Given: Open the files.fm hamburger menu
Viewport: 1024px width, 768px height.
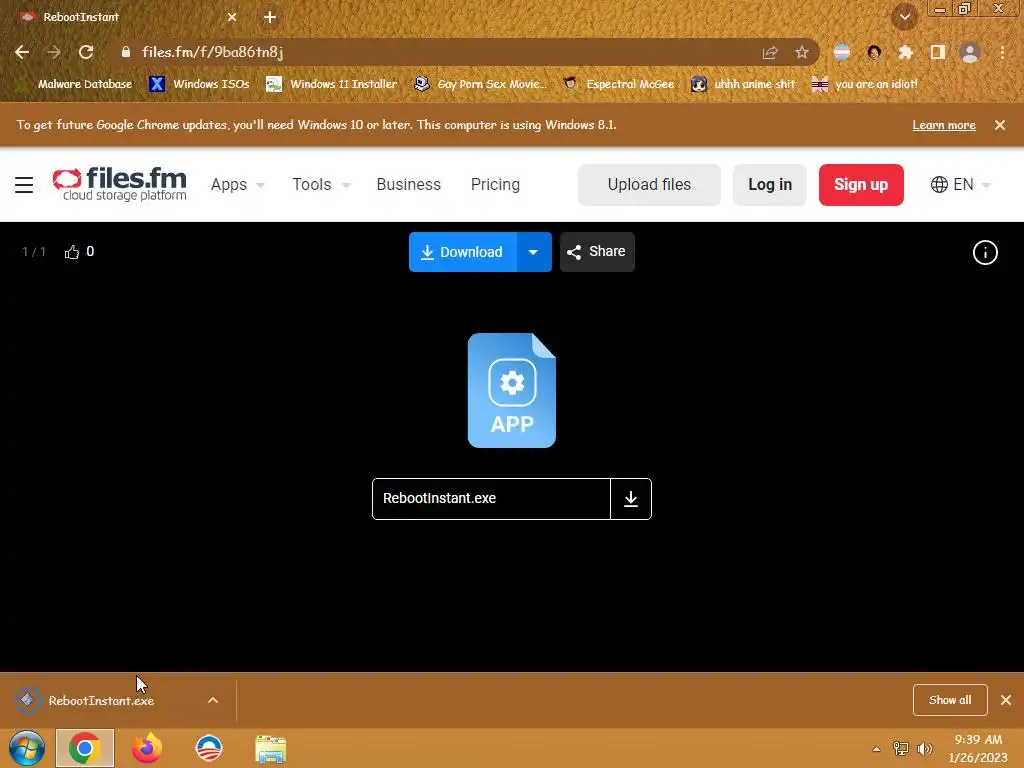Looking at the screenshot, I should [24, 185].
